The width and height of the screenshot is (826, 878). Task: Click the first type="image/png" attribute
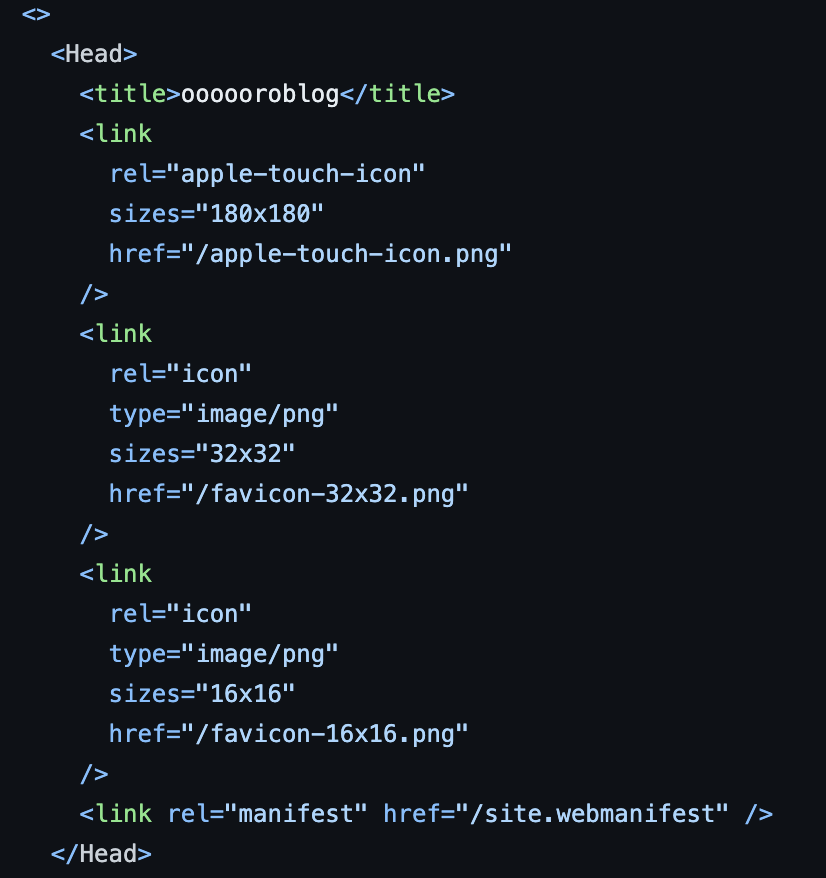click(223, 414)
